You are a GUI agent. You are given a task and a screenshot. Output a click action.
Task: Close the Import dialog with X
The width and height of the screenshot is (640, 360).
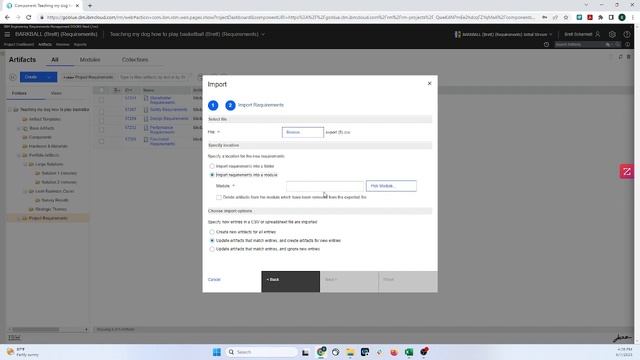pyautogui.click(x=429, y=83)
